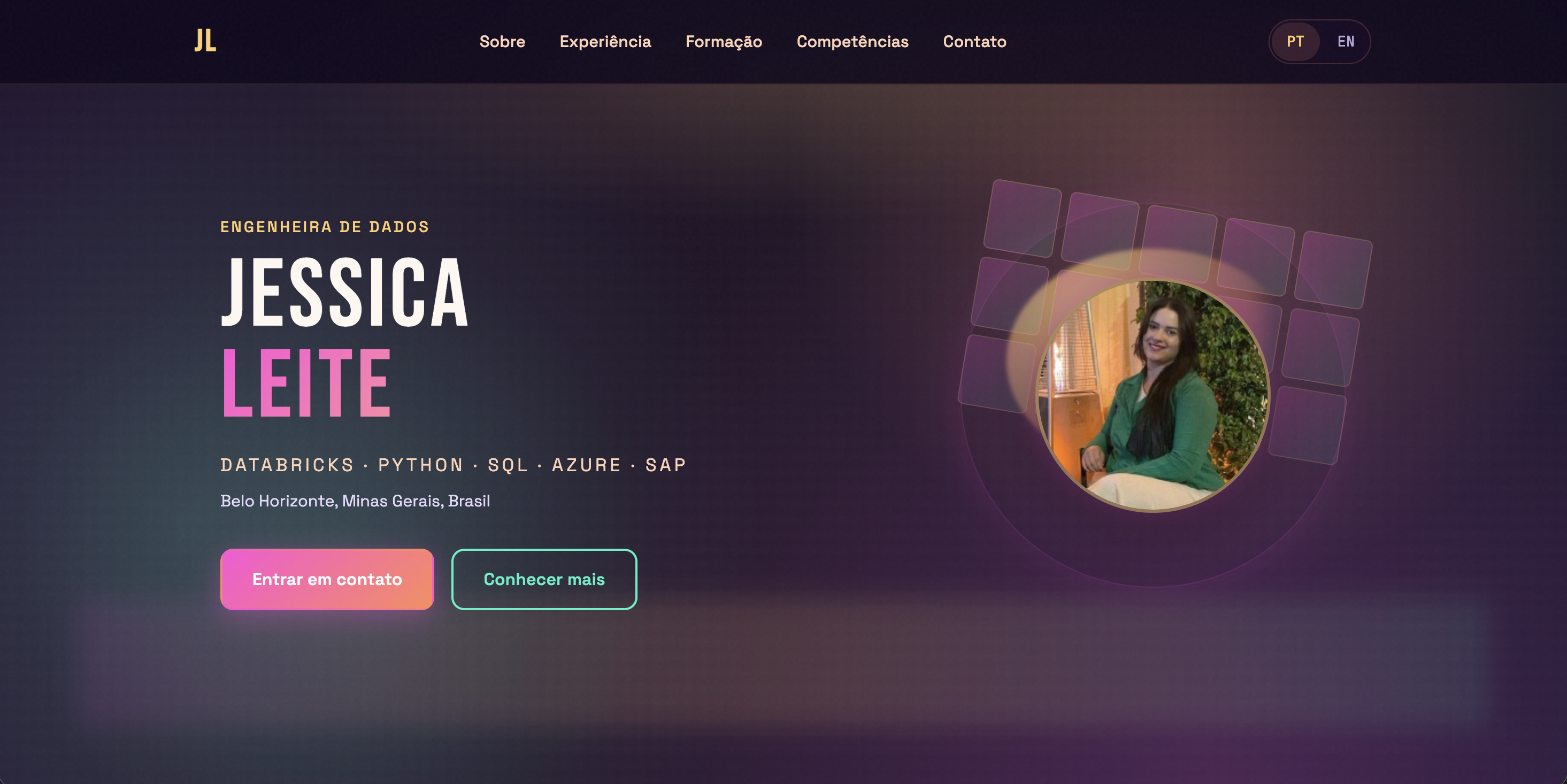Go to the Experiência section
Screen dimensions: 1567x784
click(x=605, y=41)
